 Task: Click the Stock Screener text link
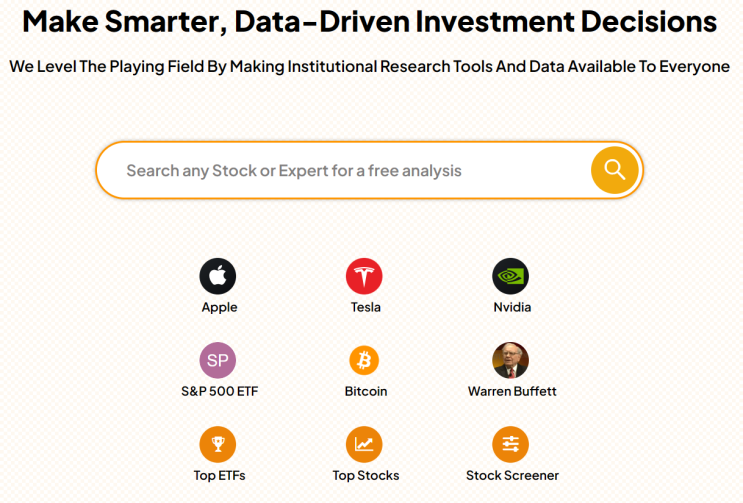512,475
